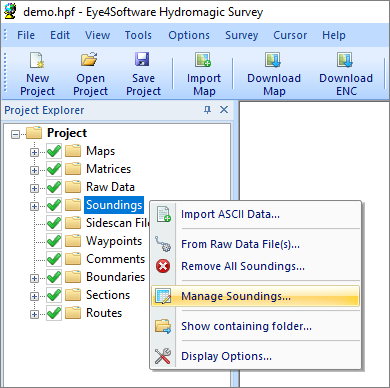Open the Survey menu

242,35
